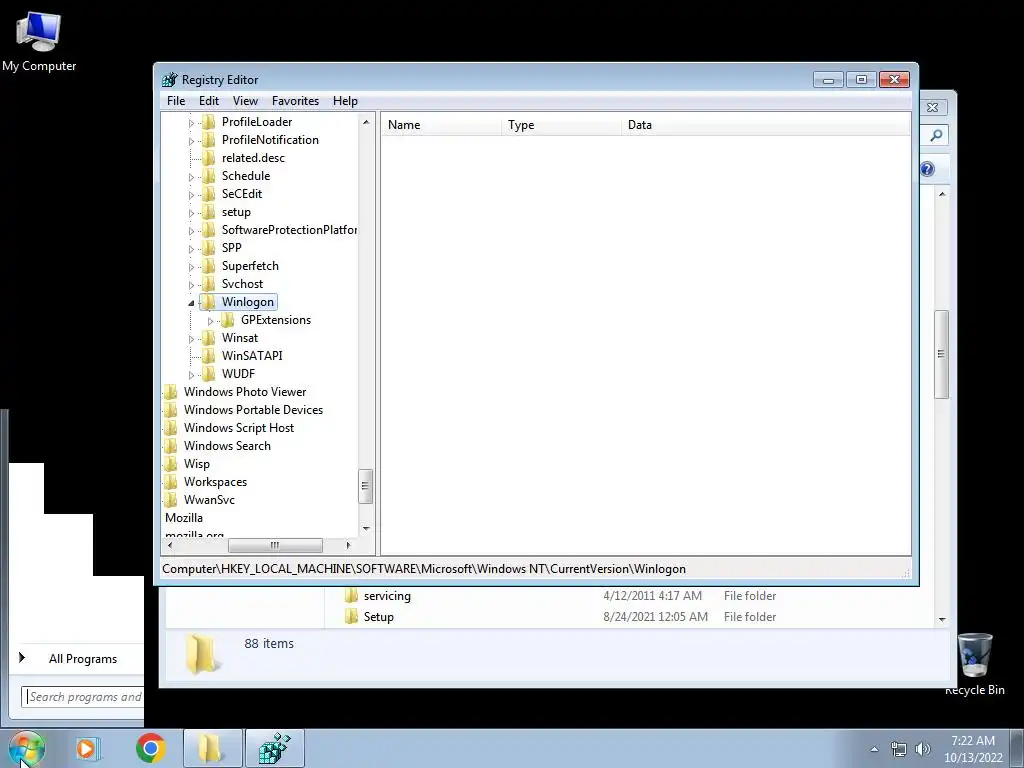Image resolution: width=1024 pixels, height=768 pixels.
Task: Click tree pane horizontal scroll left arrow
Action: tap(170, 545)
